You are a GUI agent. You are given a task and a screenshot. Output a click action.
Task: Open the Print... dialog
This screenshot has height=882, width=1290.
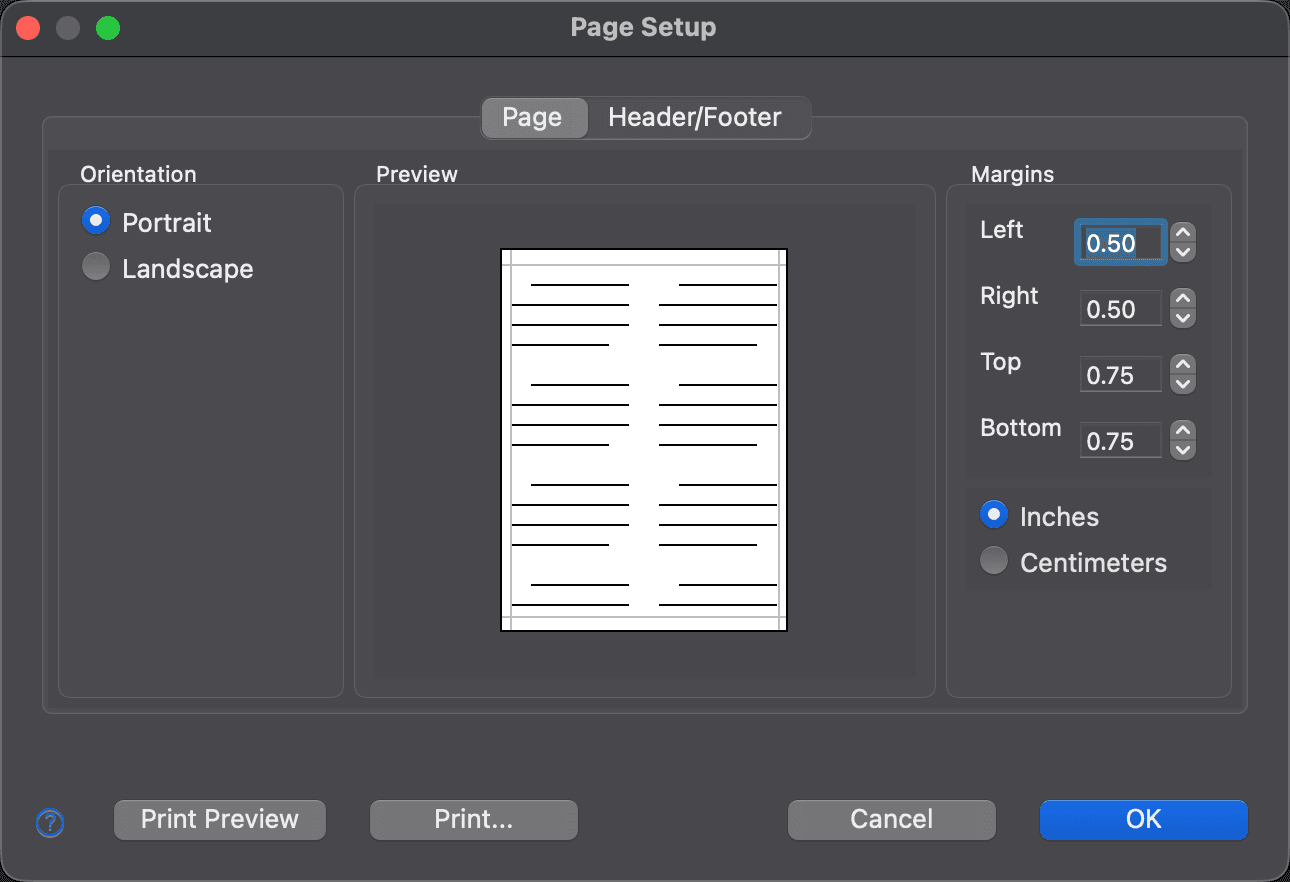(x=474, y=819)
